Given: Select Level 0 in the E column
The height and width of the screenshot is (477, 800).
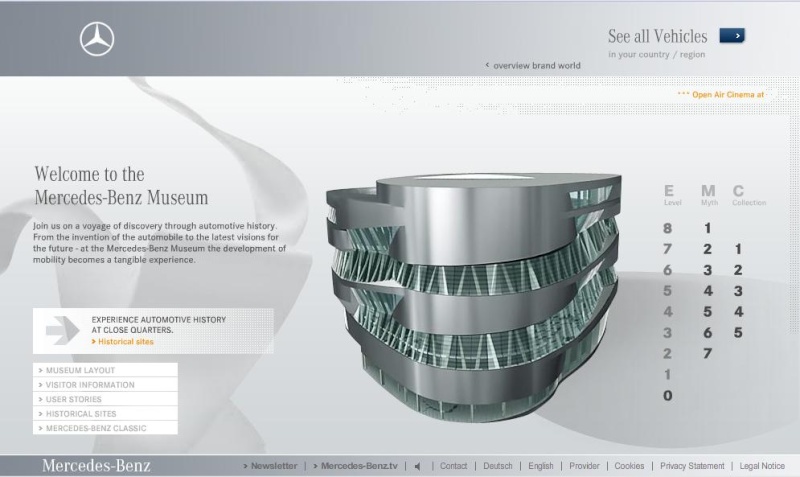Looking at the screenshot, I should point(667,395).
